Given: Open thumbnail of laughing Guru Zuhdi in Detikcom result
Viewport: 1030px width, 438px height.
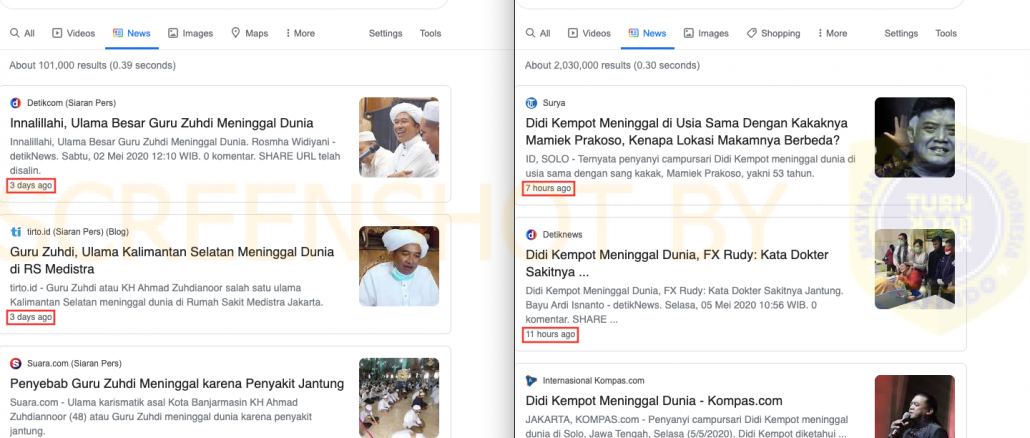Looking at the screenshot, I should point(399,137).
